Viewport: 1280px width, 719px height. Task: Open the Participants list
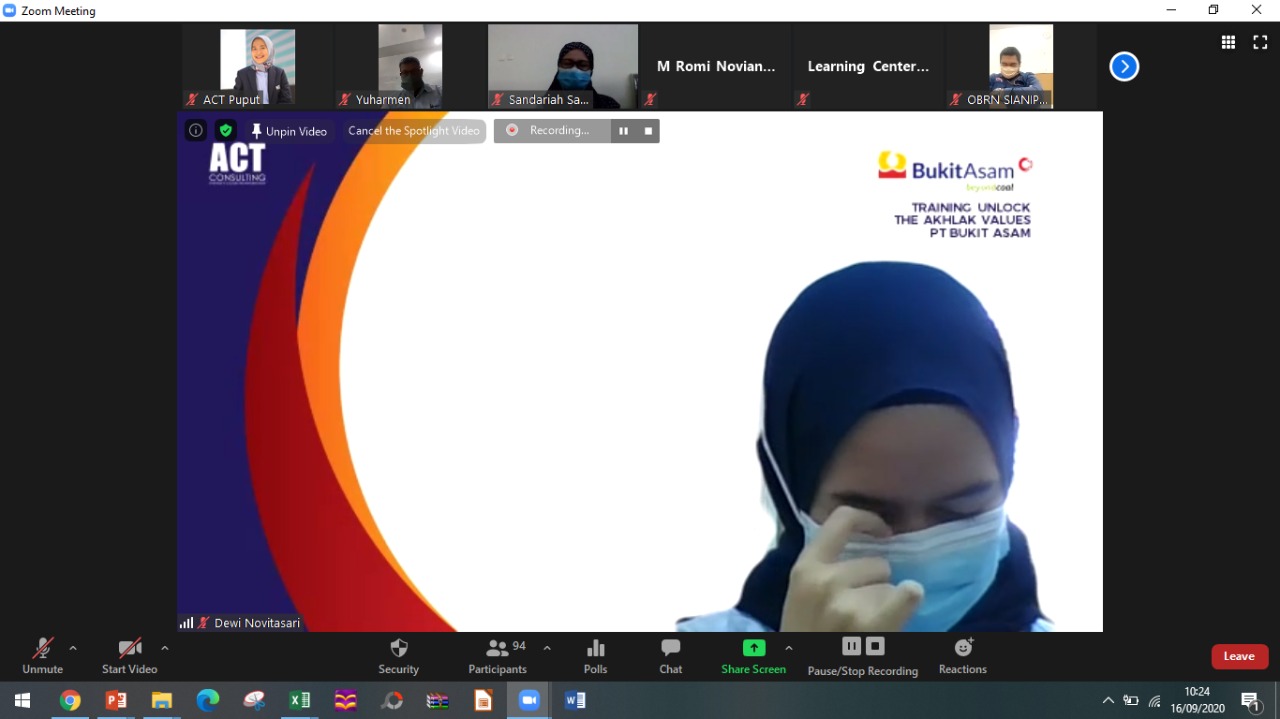point(497,649)
